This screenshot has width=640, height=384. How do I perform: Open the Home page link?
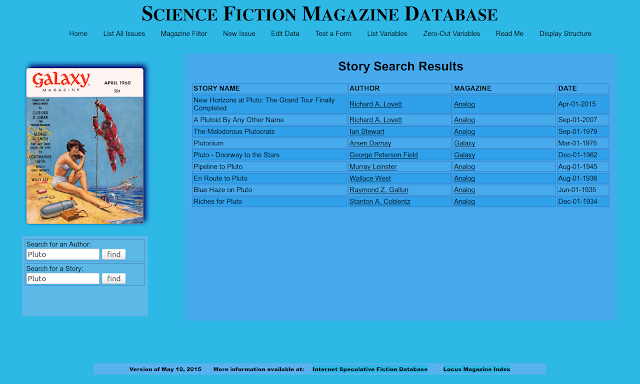[78, 33]
